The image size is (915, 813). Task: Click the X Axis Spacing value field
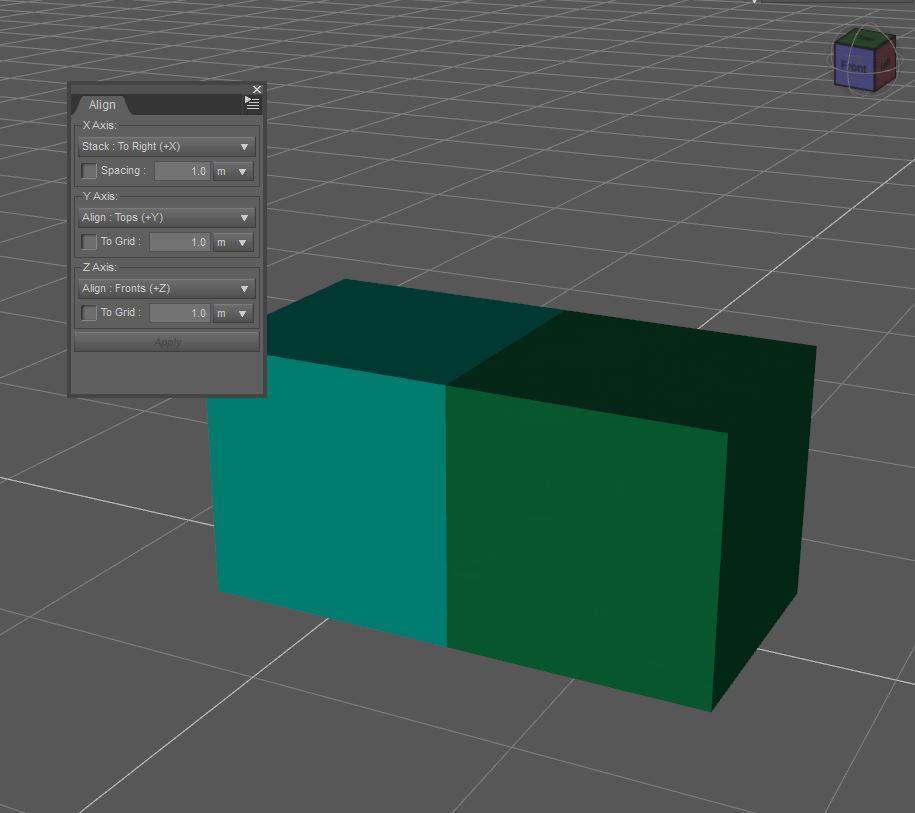182,171
